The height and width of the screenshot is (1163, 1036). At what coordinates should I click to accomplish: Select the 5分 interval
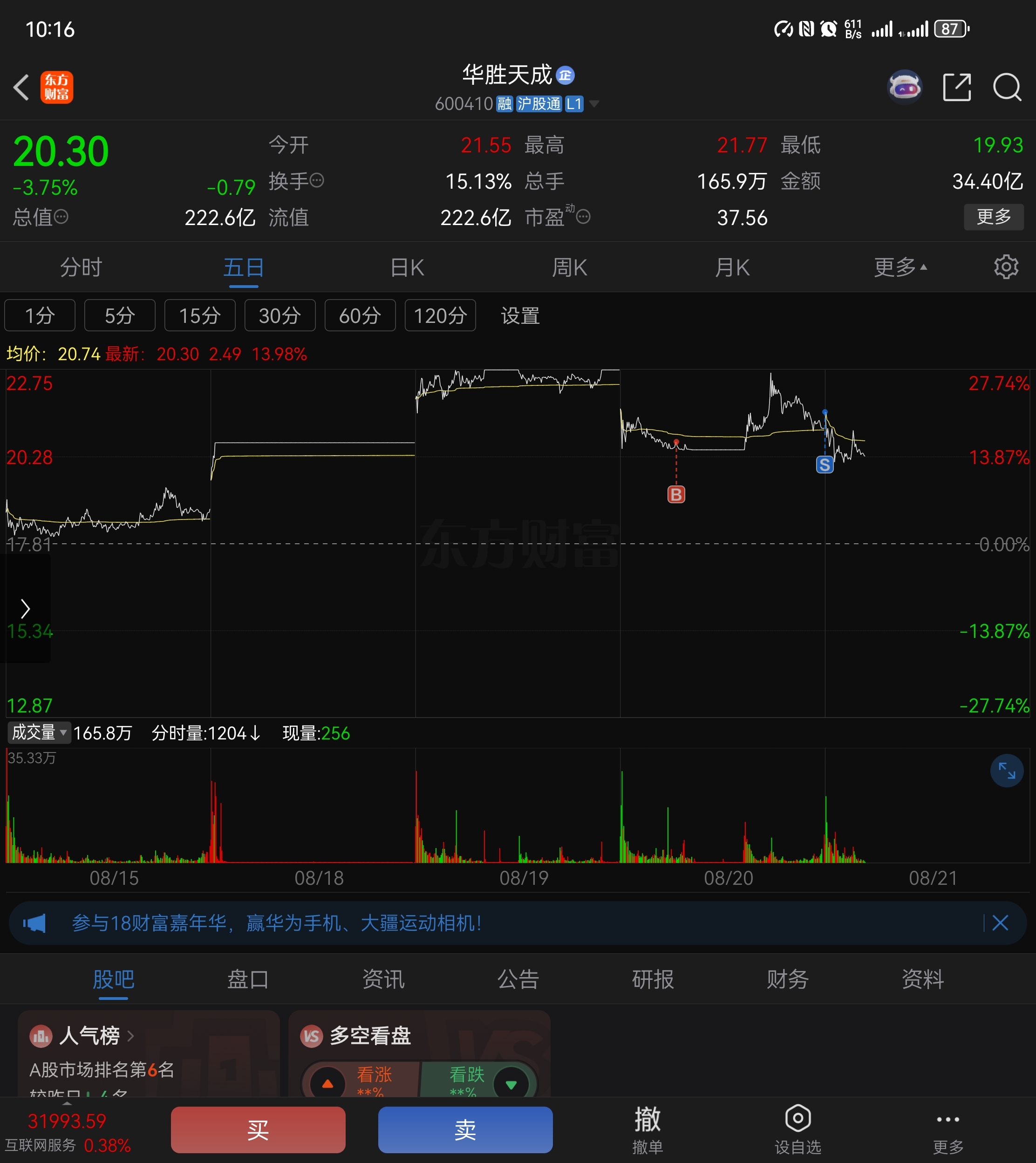point(120,315)
